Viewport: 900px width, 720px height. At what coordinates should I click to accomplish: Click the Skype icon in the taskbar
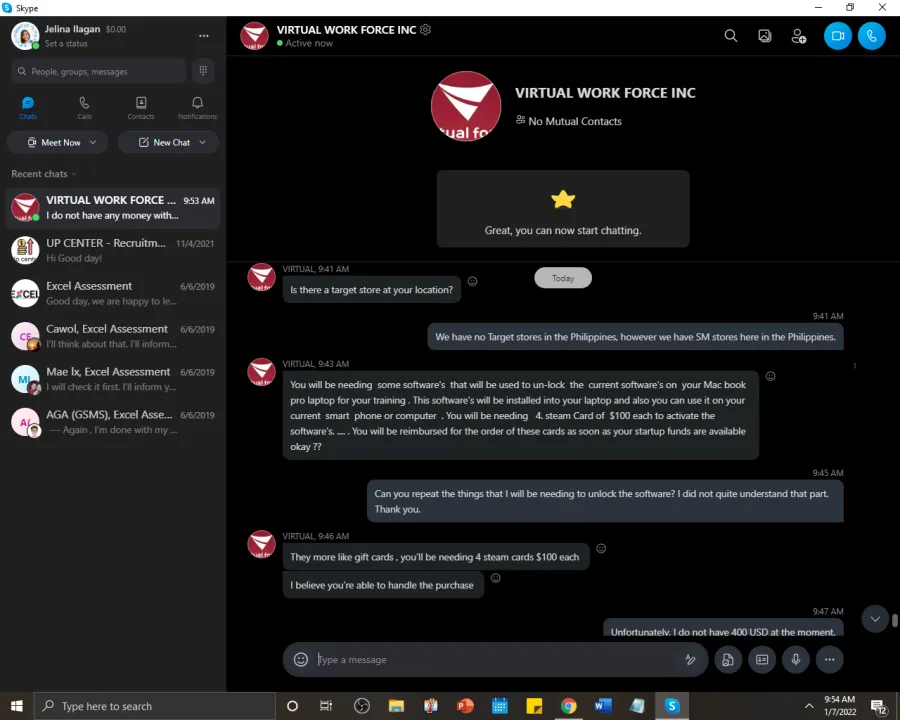(x=672, y=706)
